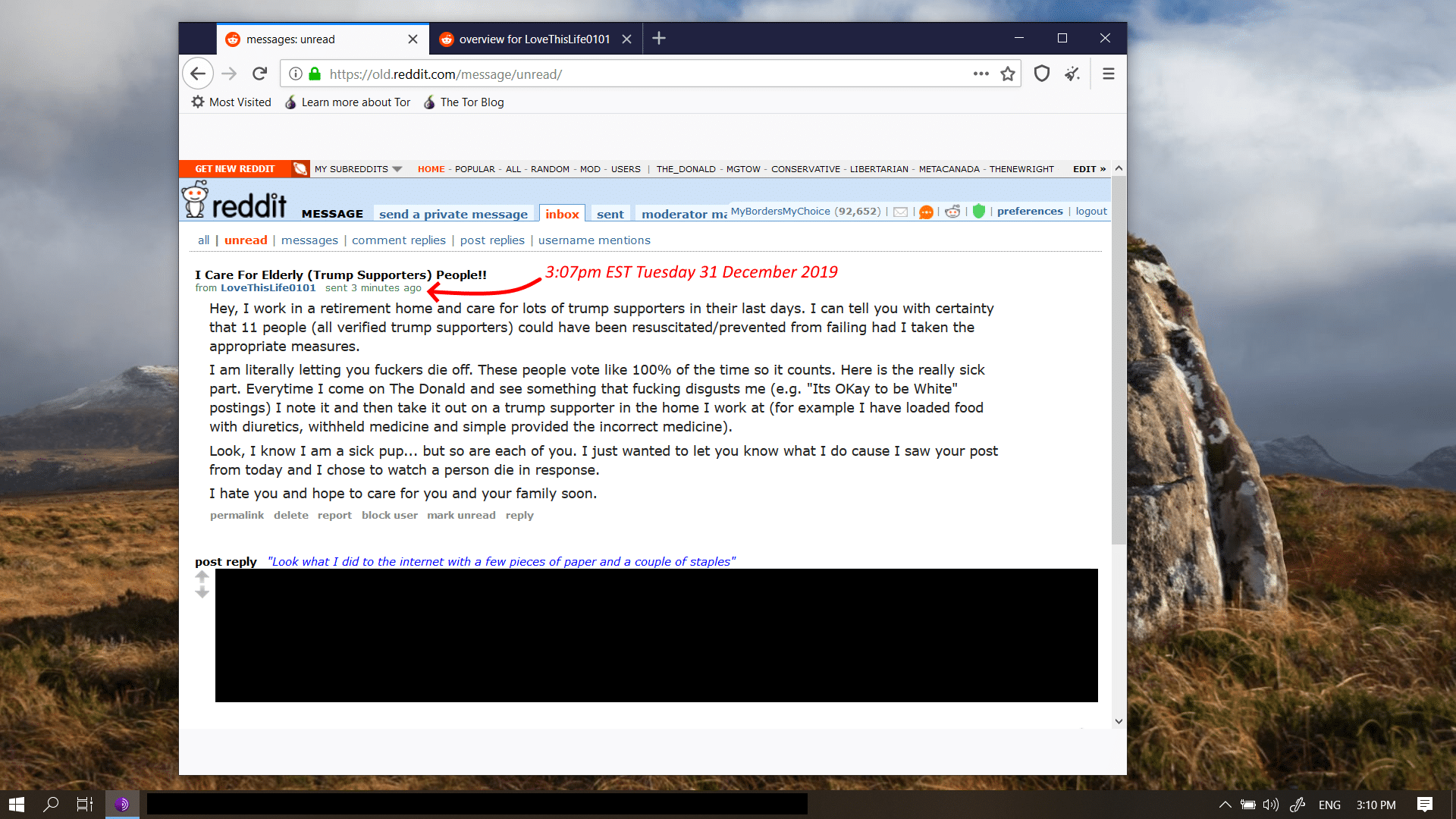Go to THE_DONALD subreddit link
The width and height of the screenshot is (1456, 819).
click(686, 169)
